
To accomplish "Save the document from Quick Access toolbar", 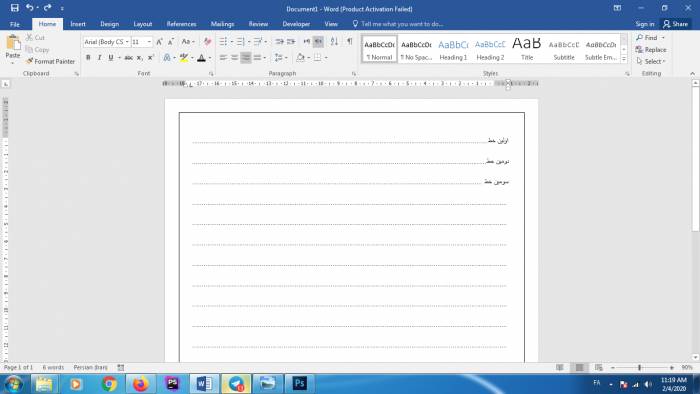I will pos(15,8).
